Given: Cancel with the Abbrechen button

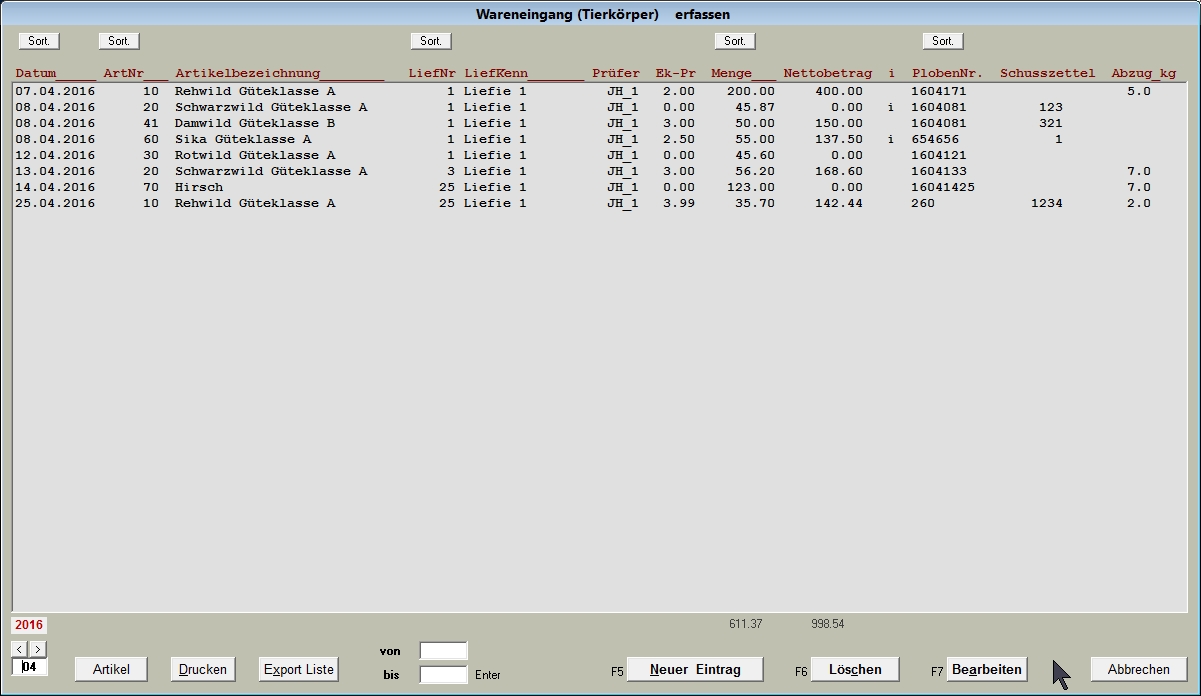Looking at the screenshot, I should pos(1138,669).
